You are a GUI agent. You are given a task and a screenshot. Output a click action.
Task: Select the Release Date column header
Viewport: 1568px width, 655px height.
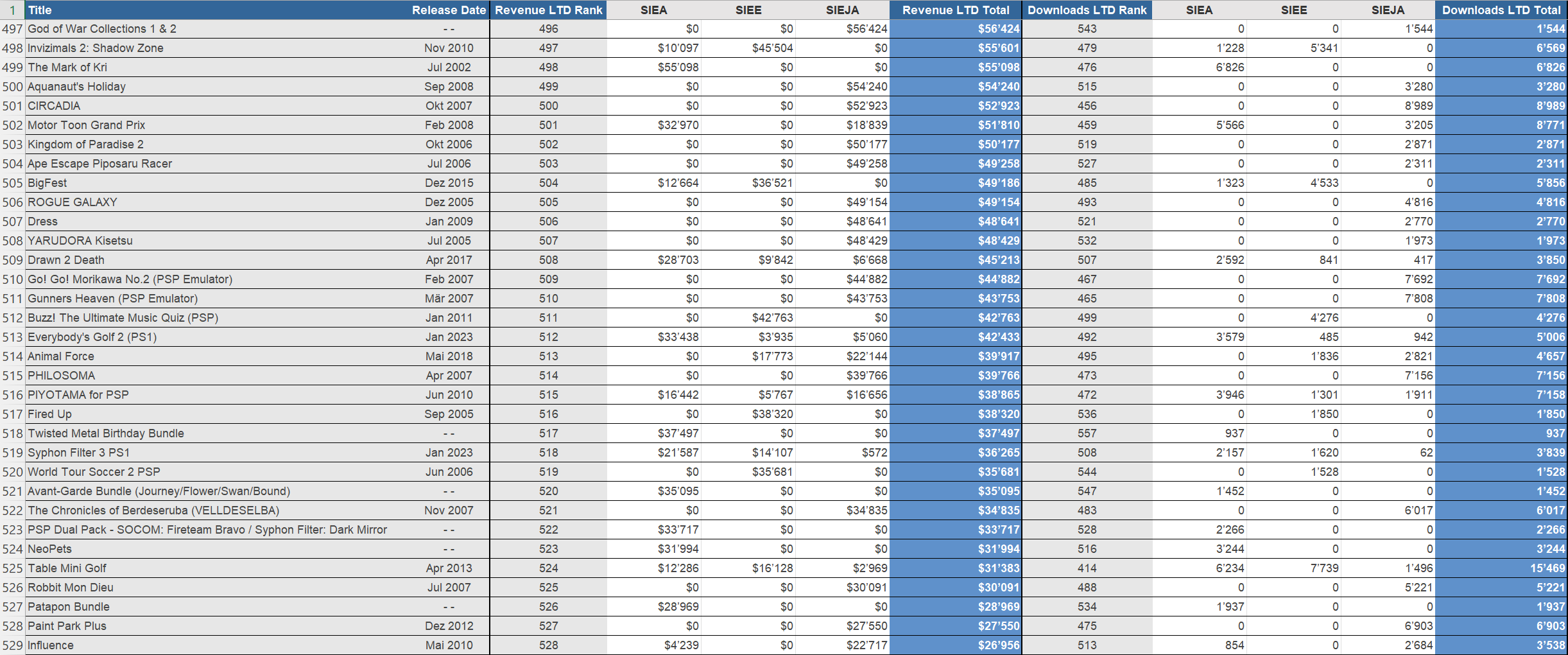click(x=448, y=10)
